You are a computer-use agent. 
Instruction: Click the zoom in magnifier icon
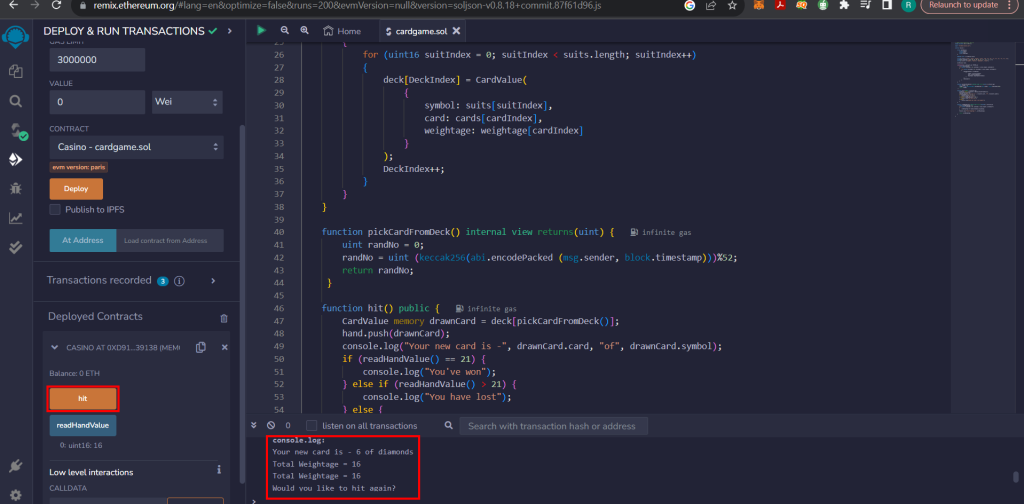(304, 31)
